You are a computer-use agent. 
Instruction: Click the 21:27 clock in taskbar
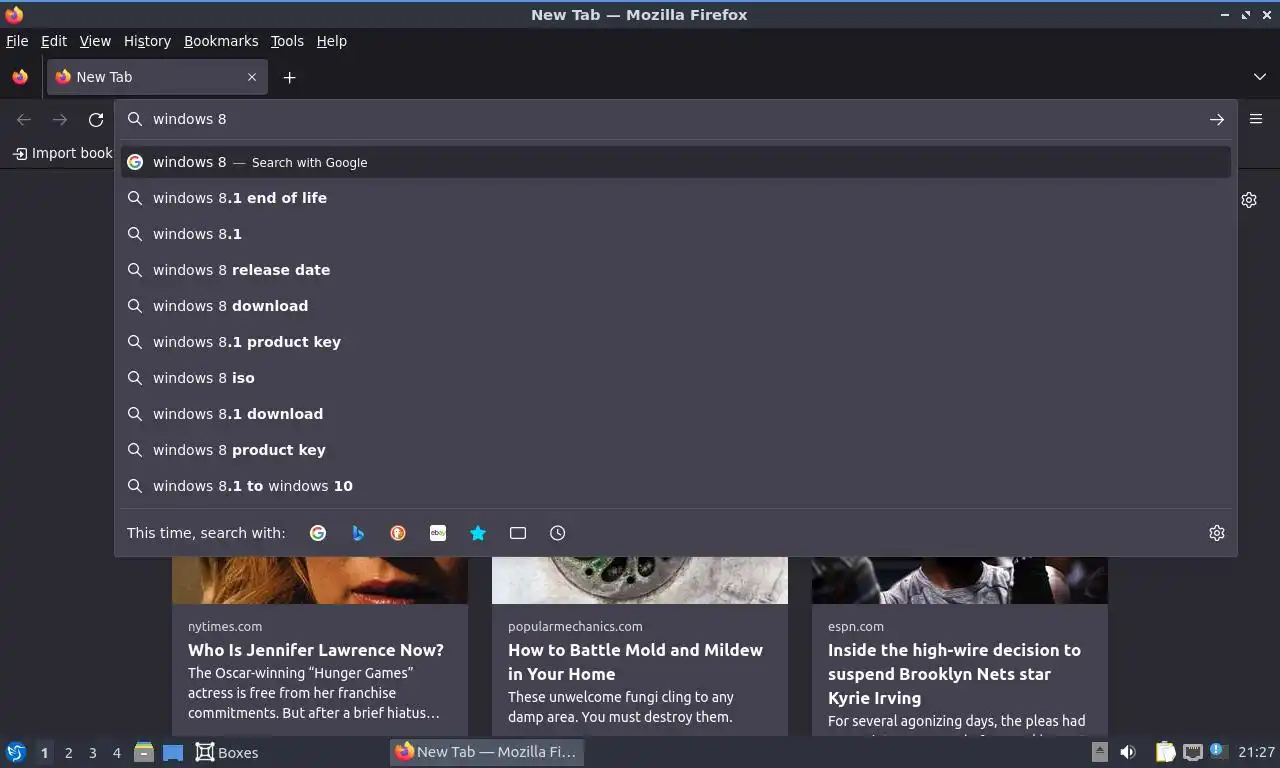pyautogui.click(x=1256, y=752)
